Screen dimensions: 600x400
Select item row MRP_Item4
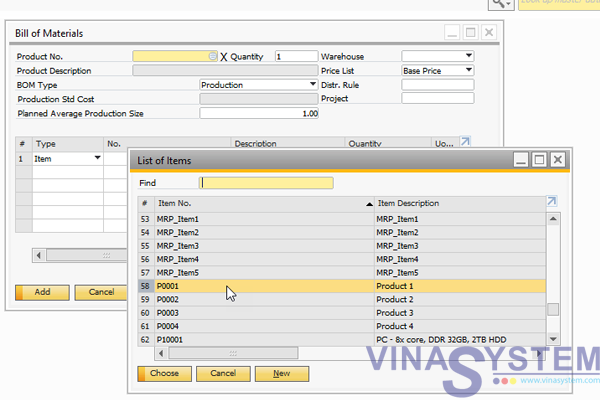(342, 260)
